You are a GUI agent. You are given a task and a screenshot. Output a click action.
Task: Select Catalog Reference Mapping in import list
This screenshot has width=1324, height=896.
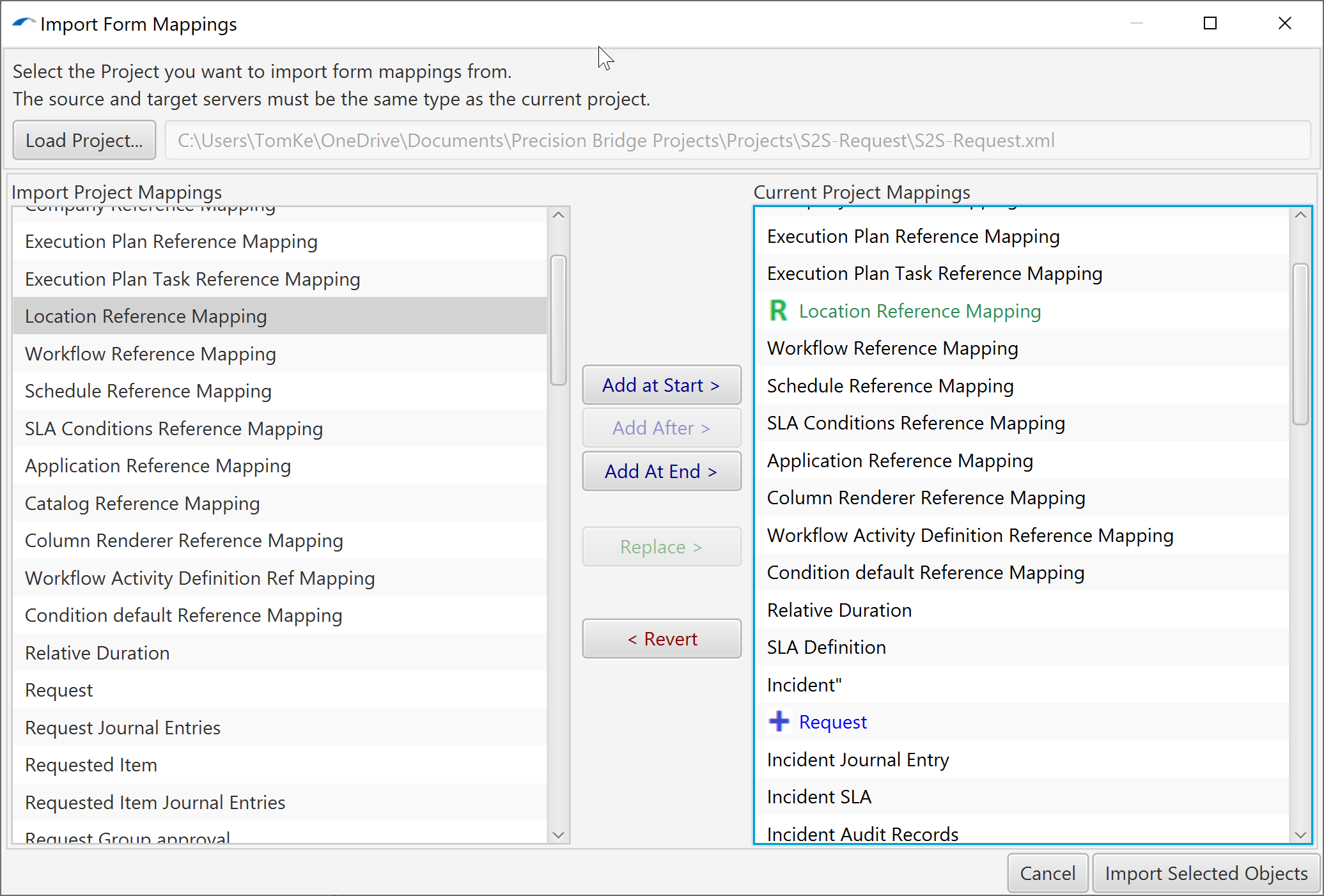pos(280,503)
